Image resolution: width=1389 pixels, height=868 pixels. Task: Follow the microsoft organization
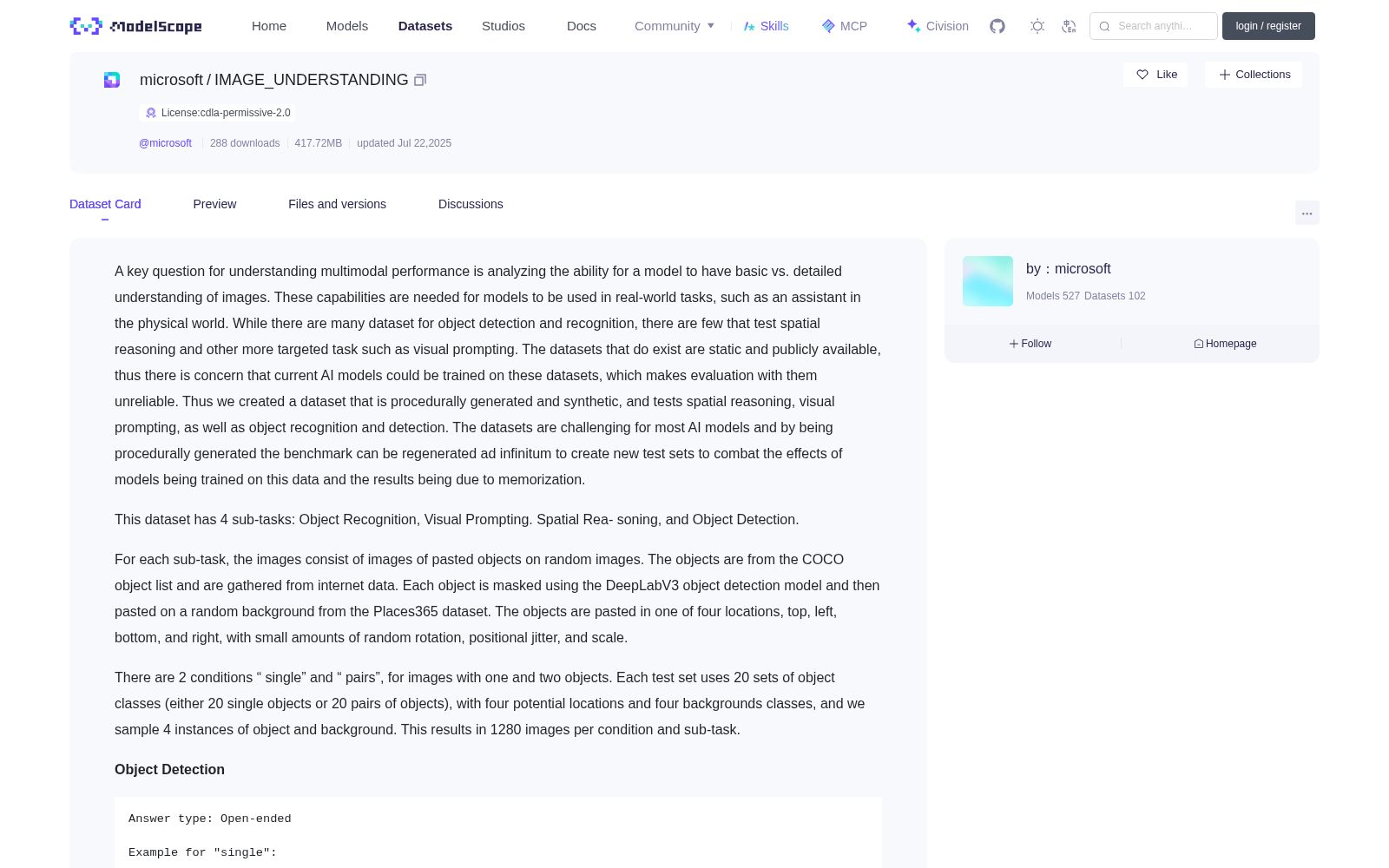pos(1030,344)
